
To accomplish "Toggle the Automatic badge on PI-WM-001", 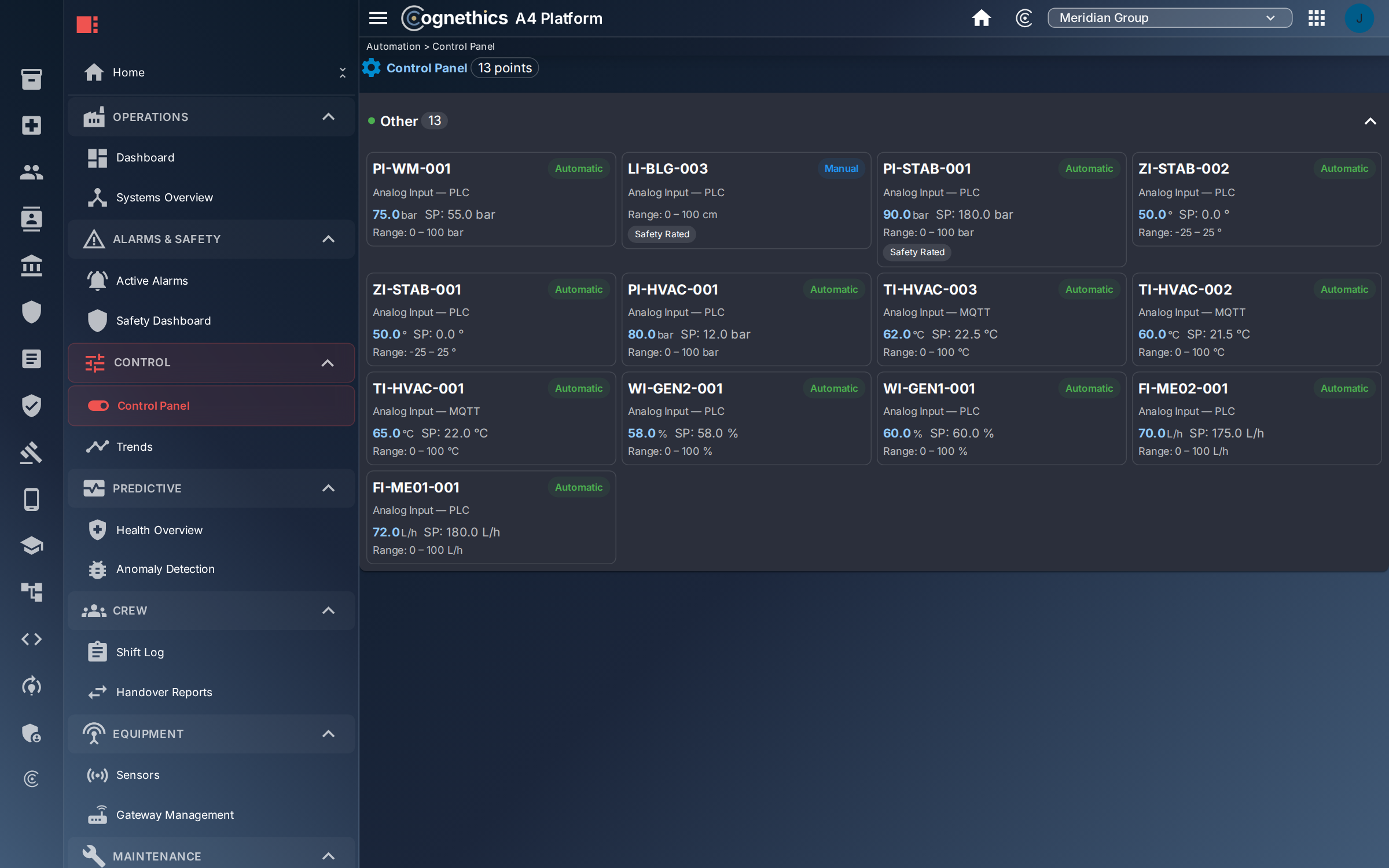I will click(x=578, y=168).
